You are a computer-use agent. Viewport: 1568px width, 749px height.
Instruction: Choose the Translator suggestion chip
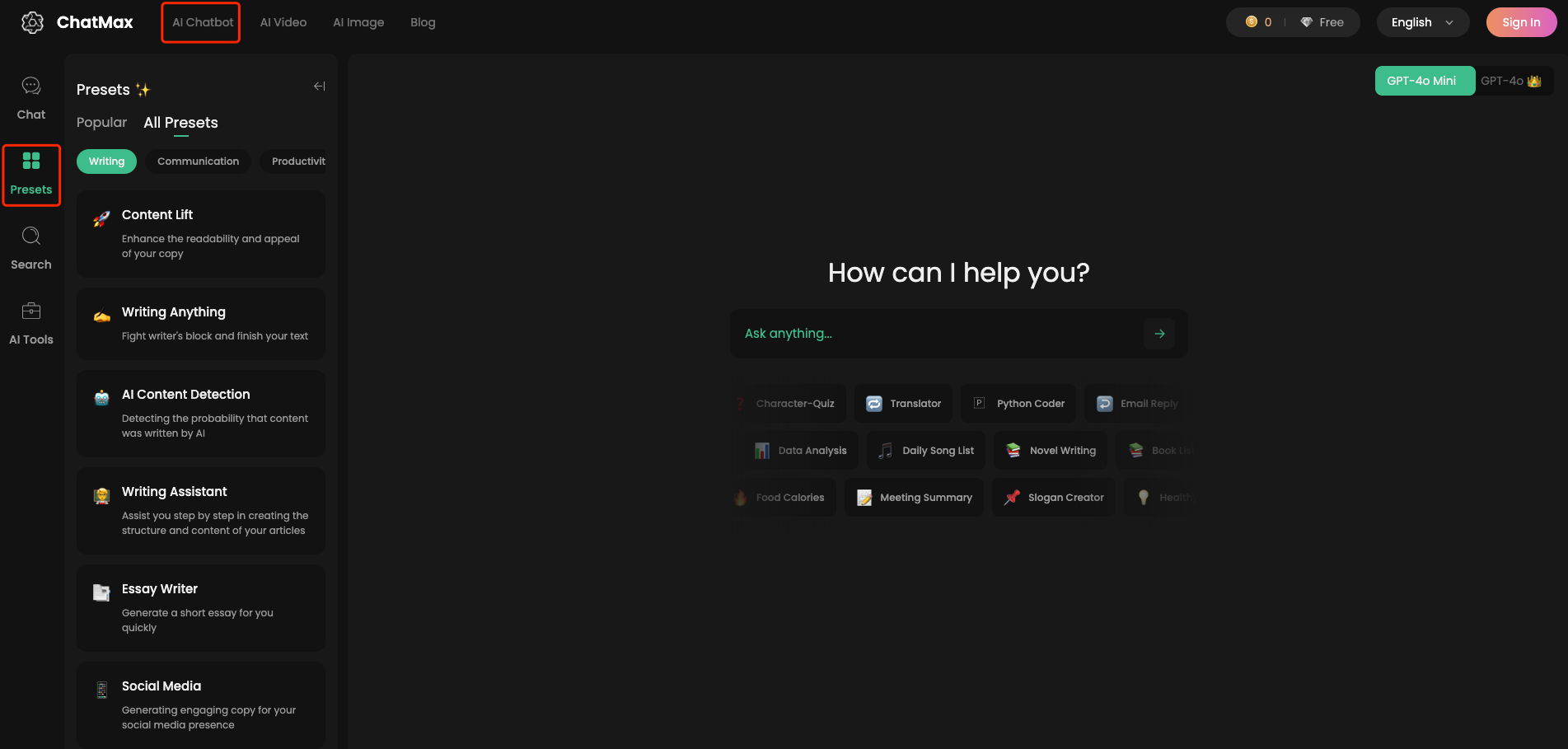point(904,404)
